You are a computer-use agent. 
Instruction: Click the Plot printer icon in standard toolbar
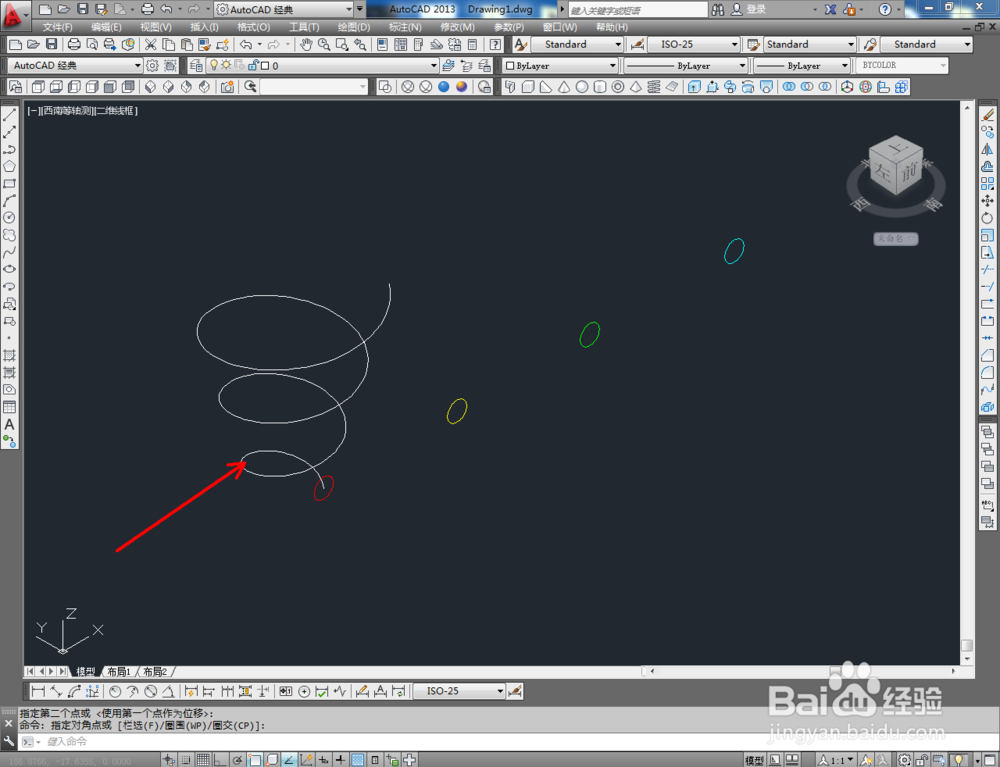point(74,44)
